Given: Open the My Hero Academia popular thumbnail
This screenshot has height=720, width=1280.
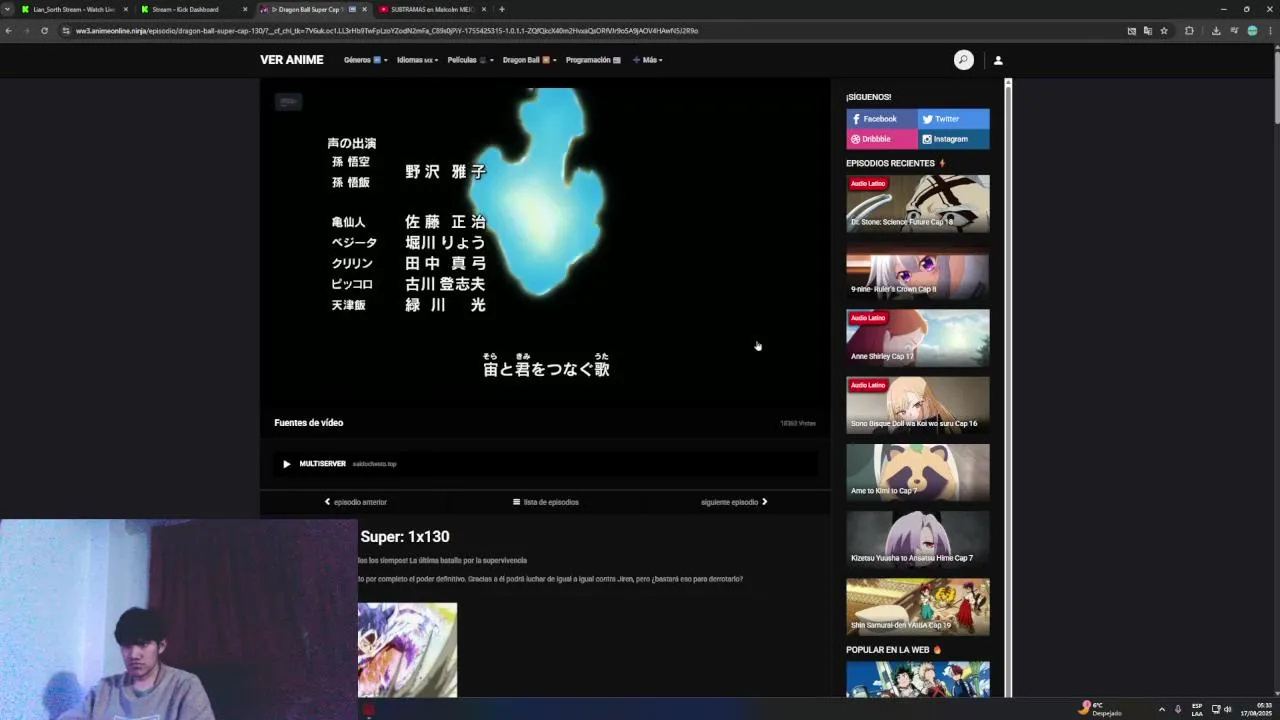Looking at the screenshot, I should 918,679.
